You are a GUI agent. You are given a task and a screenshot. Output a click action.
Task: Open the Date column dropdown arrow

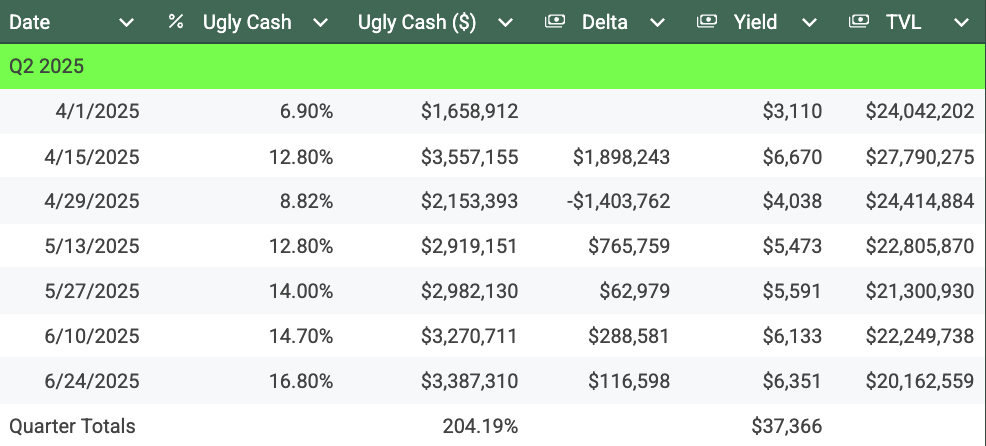[x=127, y=22]
